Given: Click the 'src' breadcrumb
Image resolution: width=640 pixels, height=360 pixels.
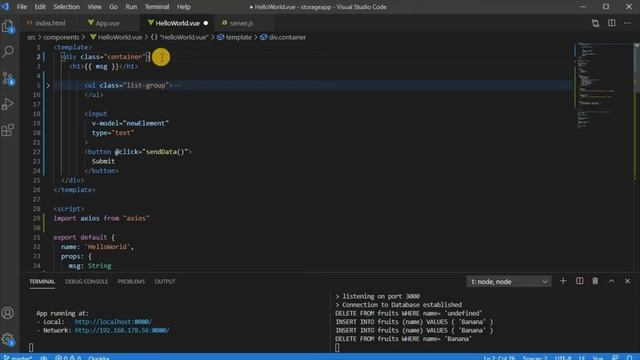Looking at the screenshot, I should 31,37.
